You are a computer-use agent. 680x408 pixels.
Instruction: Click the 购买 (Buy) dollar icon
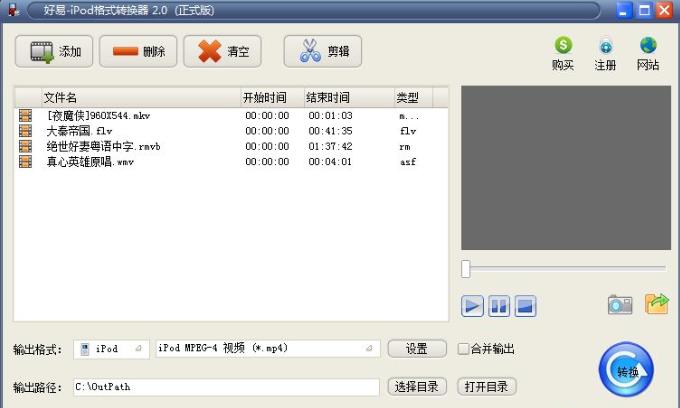click(x=563, y=54)
